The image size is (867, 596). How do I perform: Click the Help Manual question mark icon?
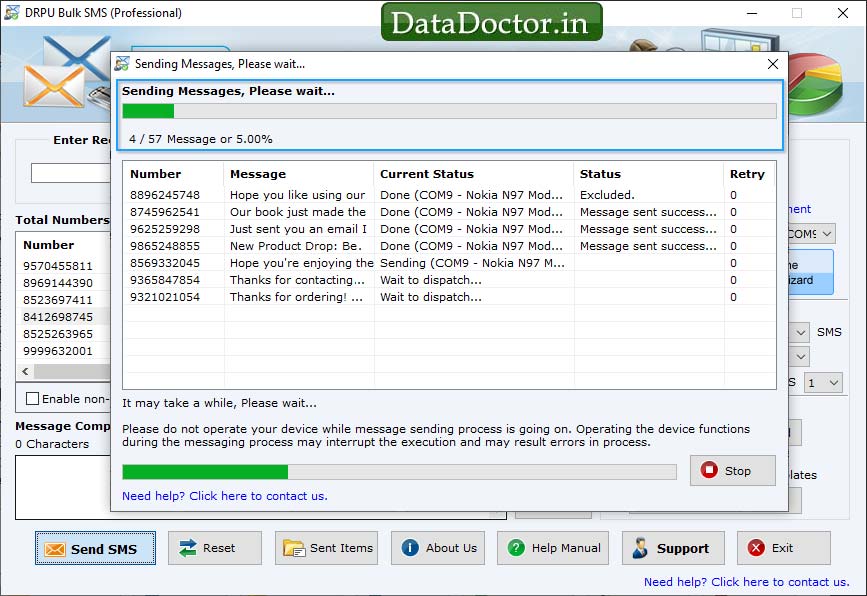tap(516, 548)
